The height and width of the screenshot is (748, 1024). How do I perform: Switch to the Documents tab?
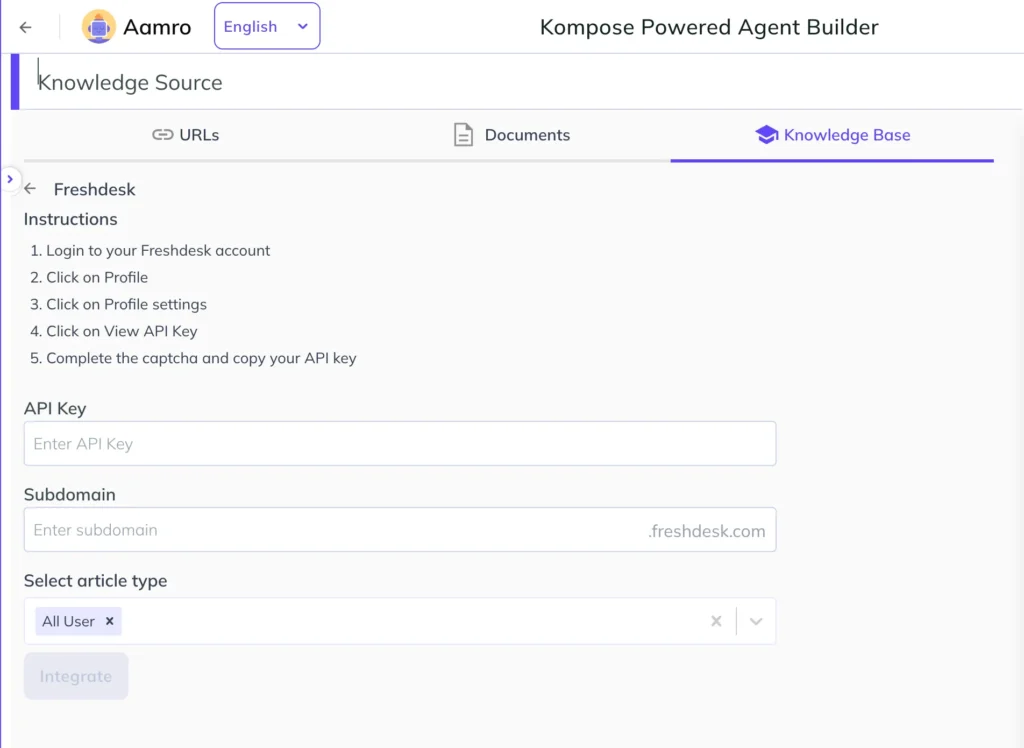tap(511, 135)
